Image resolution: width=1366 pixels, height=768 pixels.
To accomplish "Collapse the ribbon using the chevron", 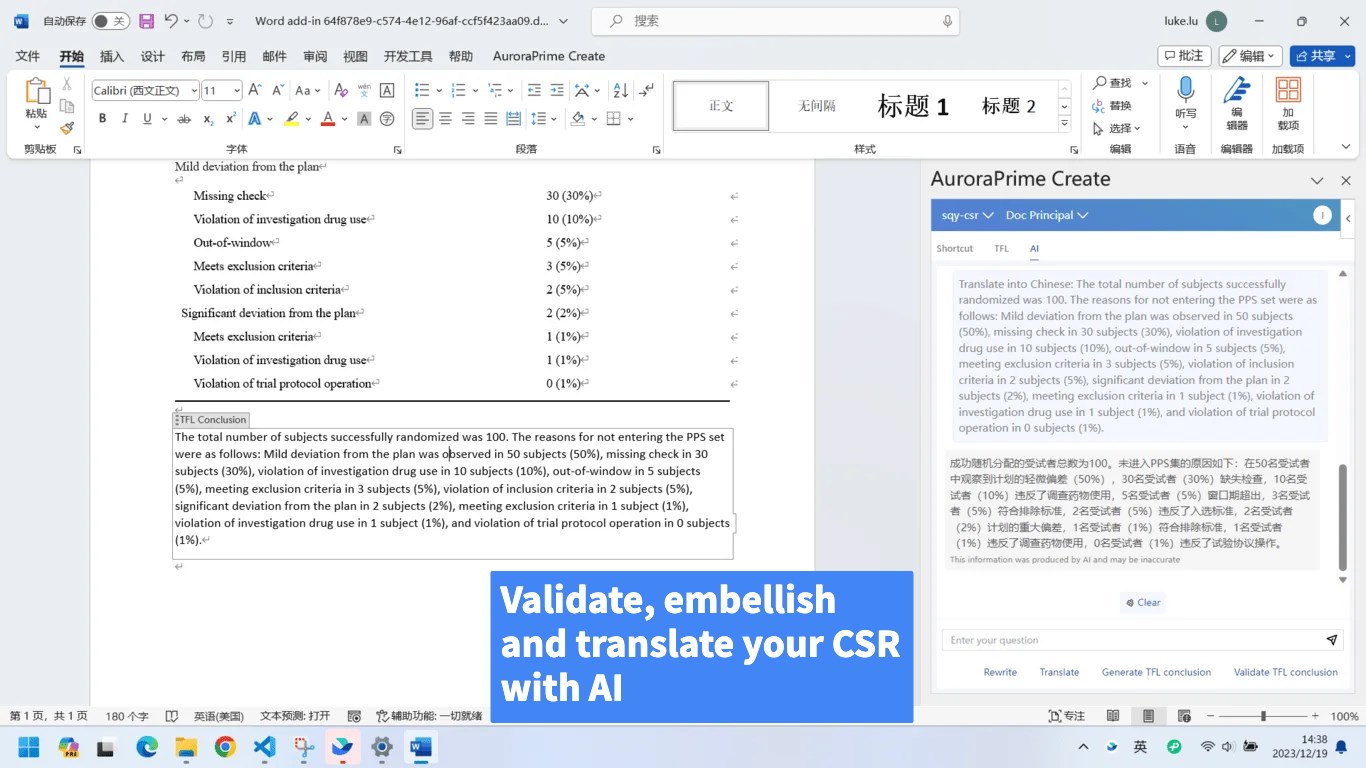I will pos(1345,147).
